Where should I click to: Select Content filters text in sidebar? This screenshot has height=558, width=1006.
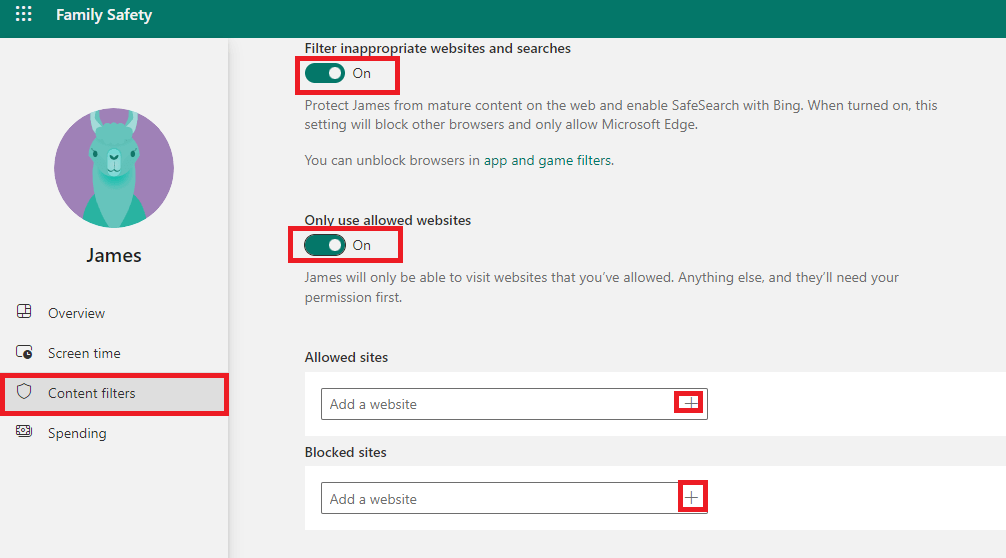(x=91, y=393)
